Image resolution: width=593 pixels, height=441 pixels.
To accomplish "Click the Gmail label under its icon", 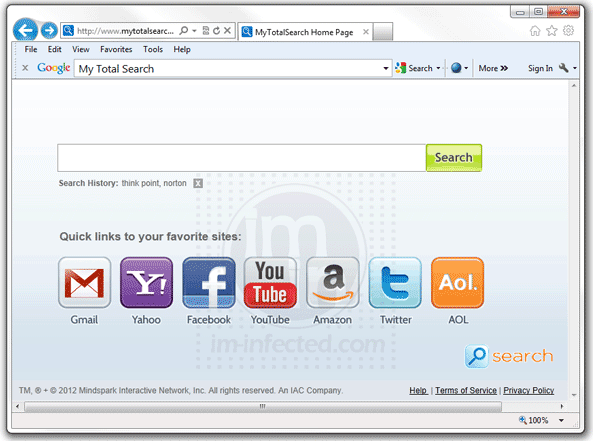I will click(84, 320).
